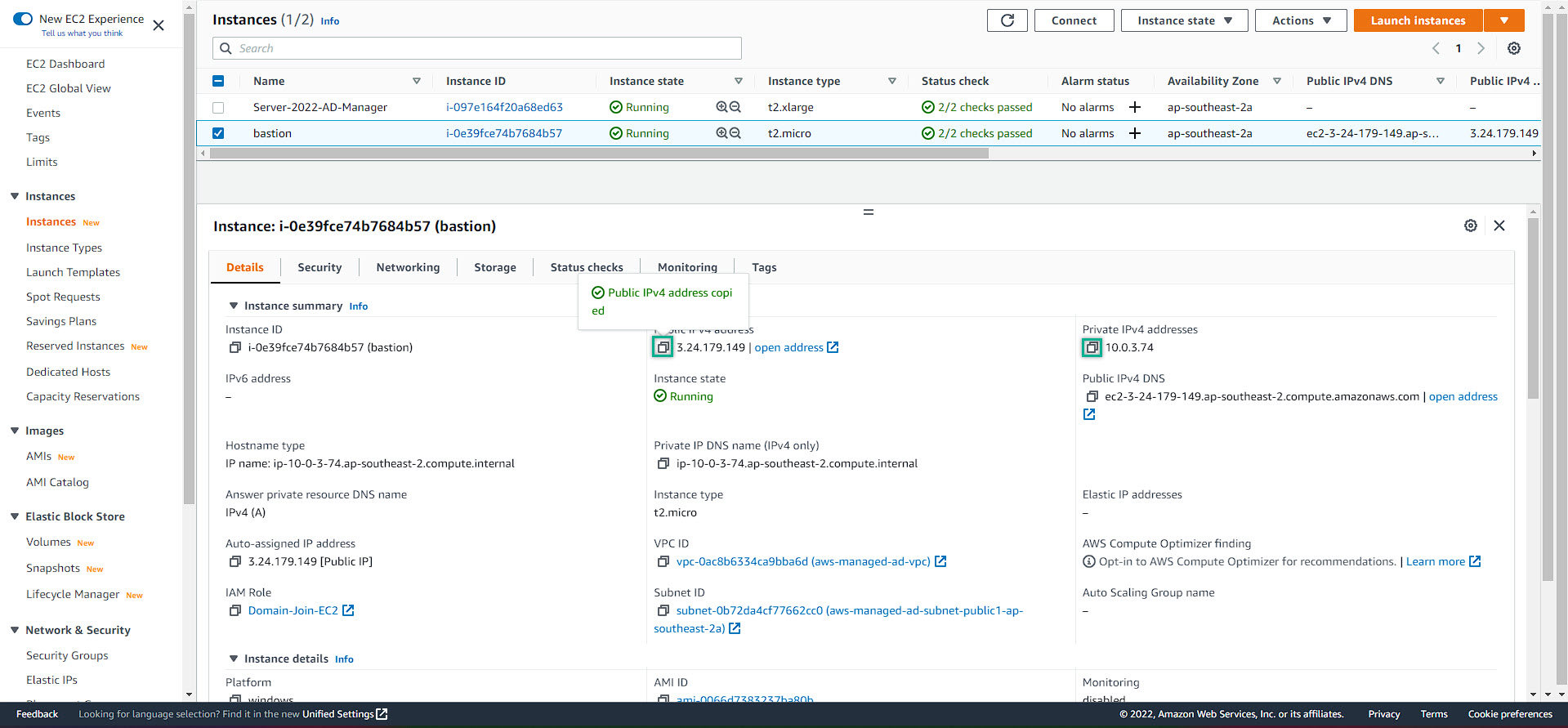Go to previous page of instances
This screenshot has height=728, width=1568.
(1436, 48)
